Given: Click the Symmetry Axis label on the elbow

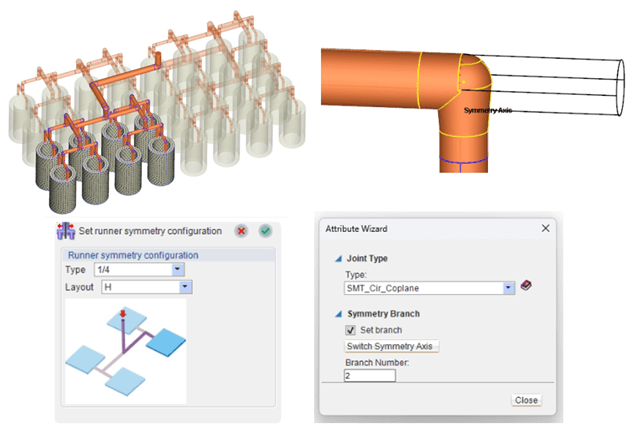Looking at the screenshot, I should point(488,110).
